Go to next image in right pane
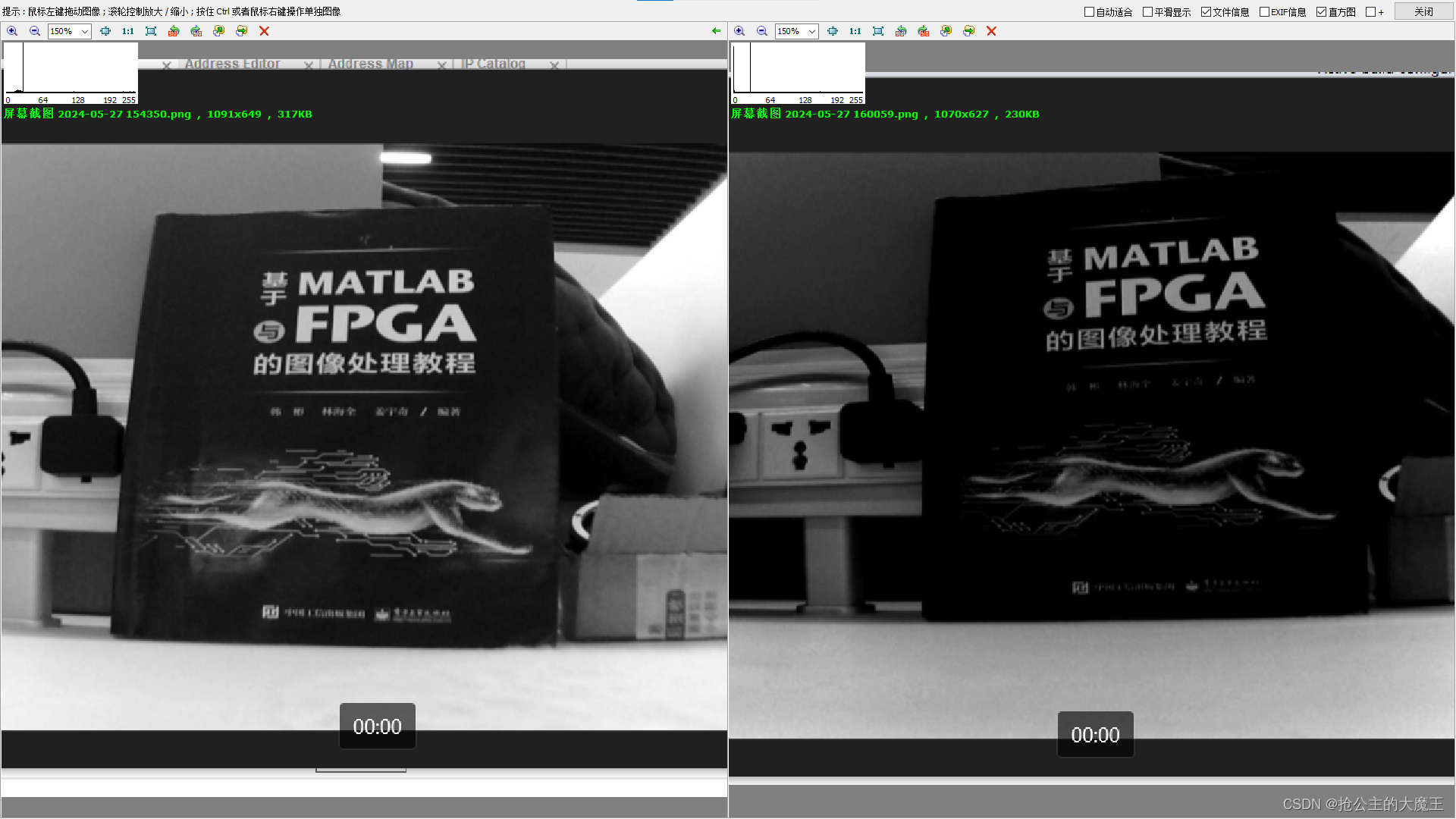1456x819 pixels. (968, 31)
